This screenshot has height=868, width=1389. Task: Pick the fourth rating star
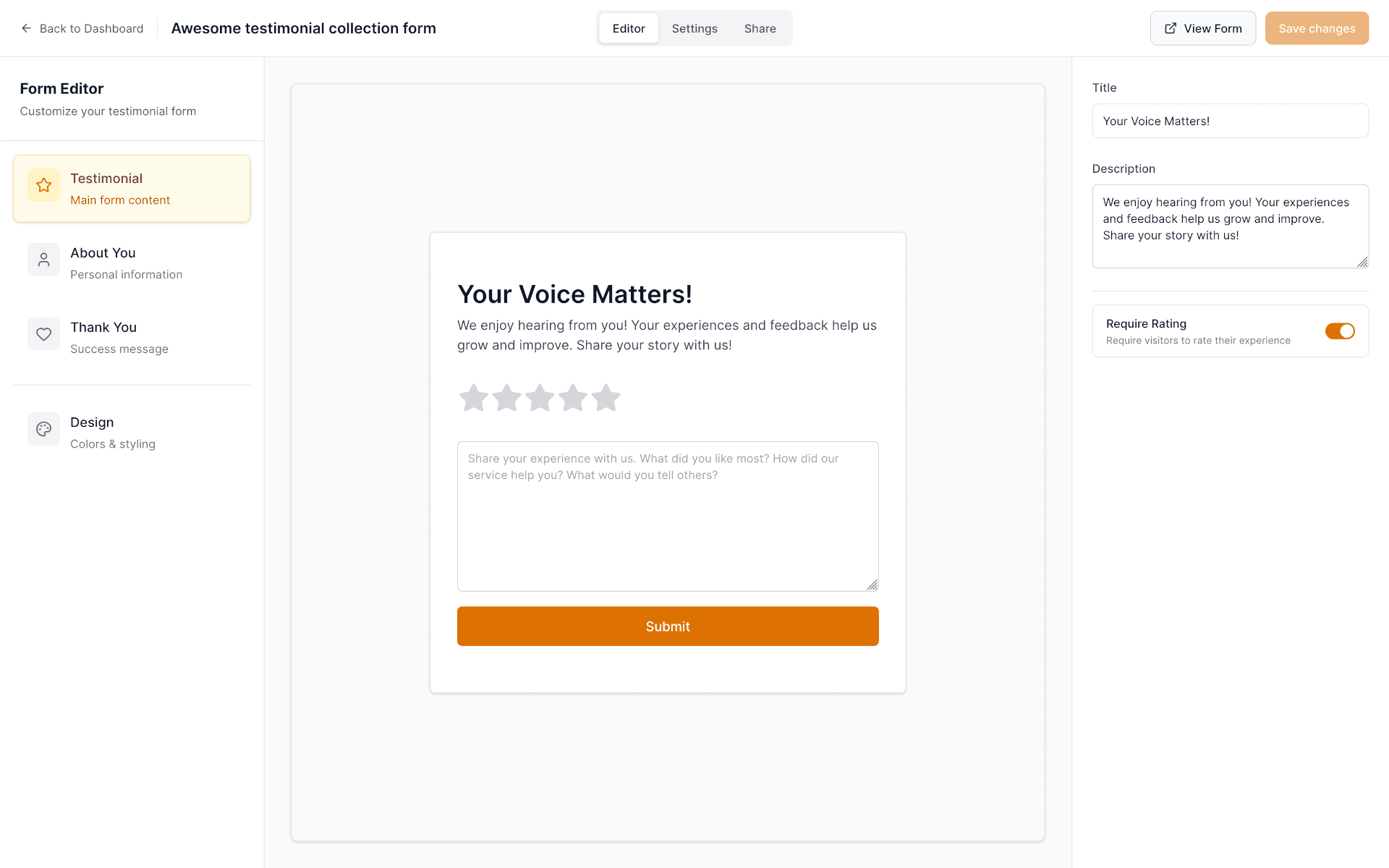tap(573, 398)
